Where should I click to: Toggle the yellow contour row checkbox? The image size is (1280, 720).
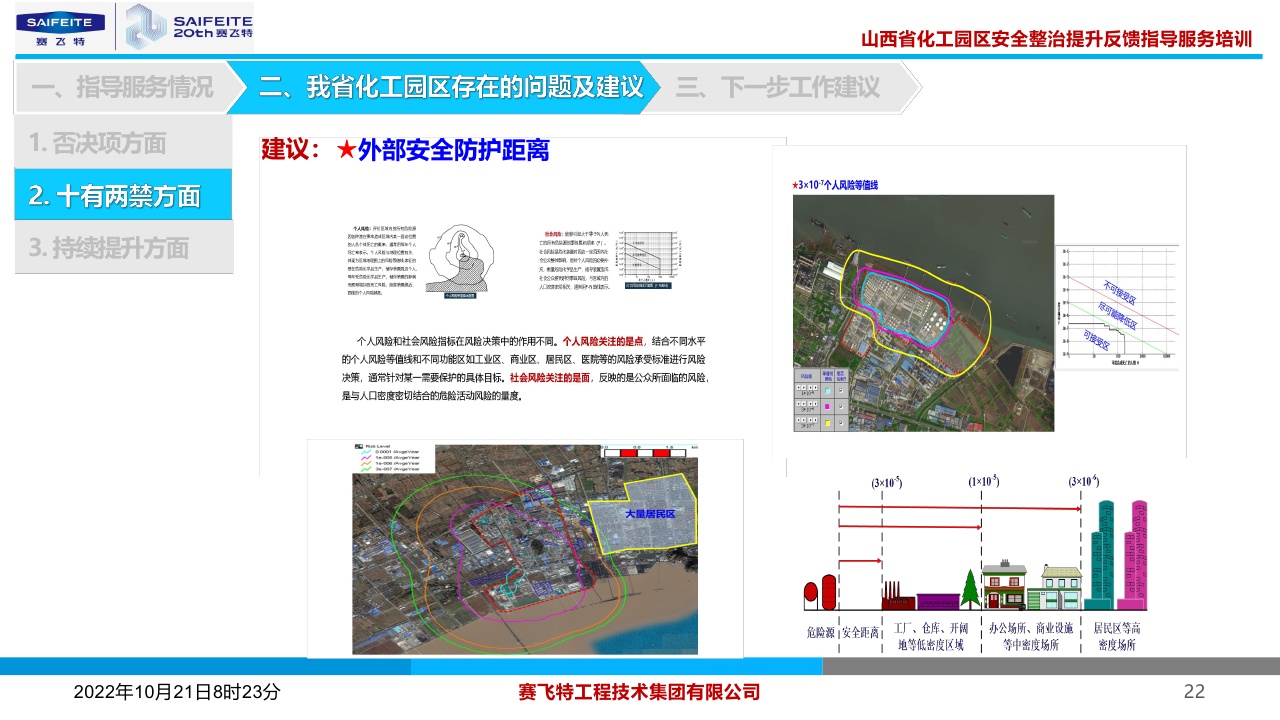click(x=841, y=424)
